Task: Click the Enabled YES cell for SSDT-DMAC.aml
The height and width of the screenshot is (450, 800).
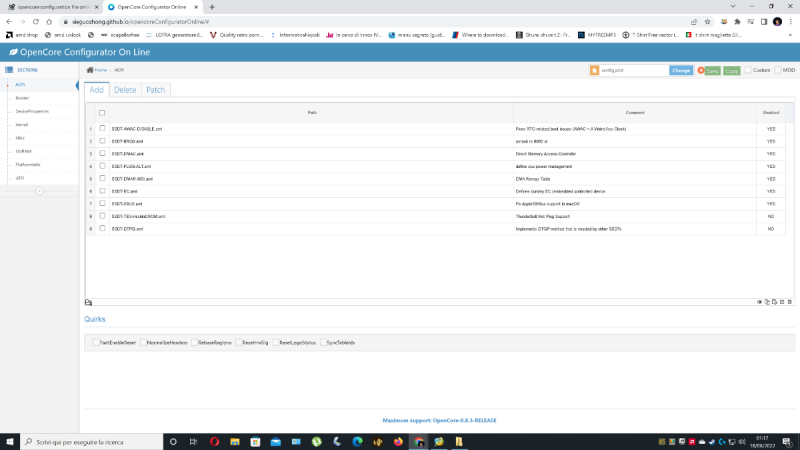Action: click(x=771, y=154)
